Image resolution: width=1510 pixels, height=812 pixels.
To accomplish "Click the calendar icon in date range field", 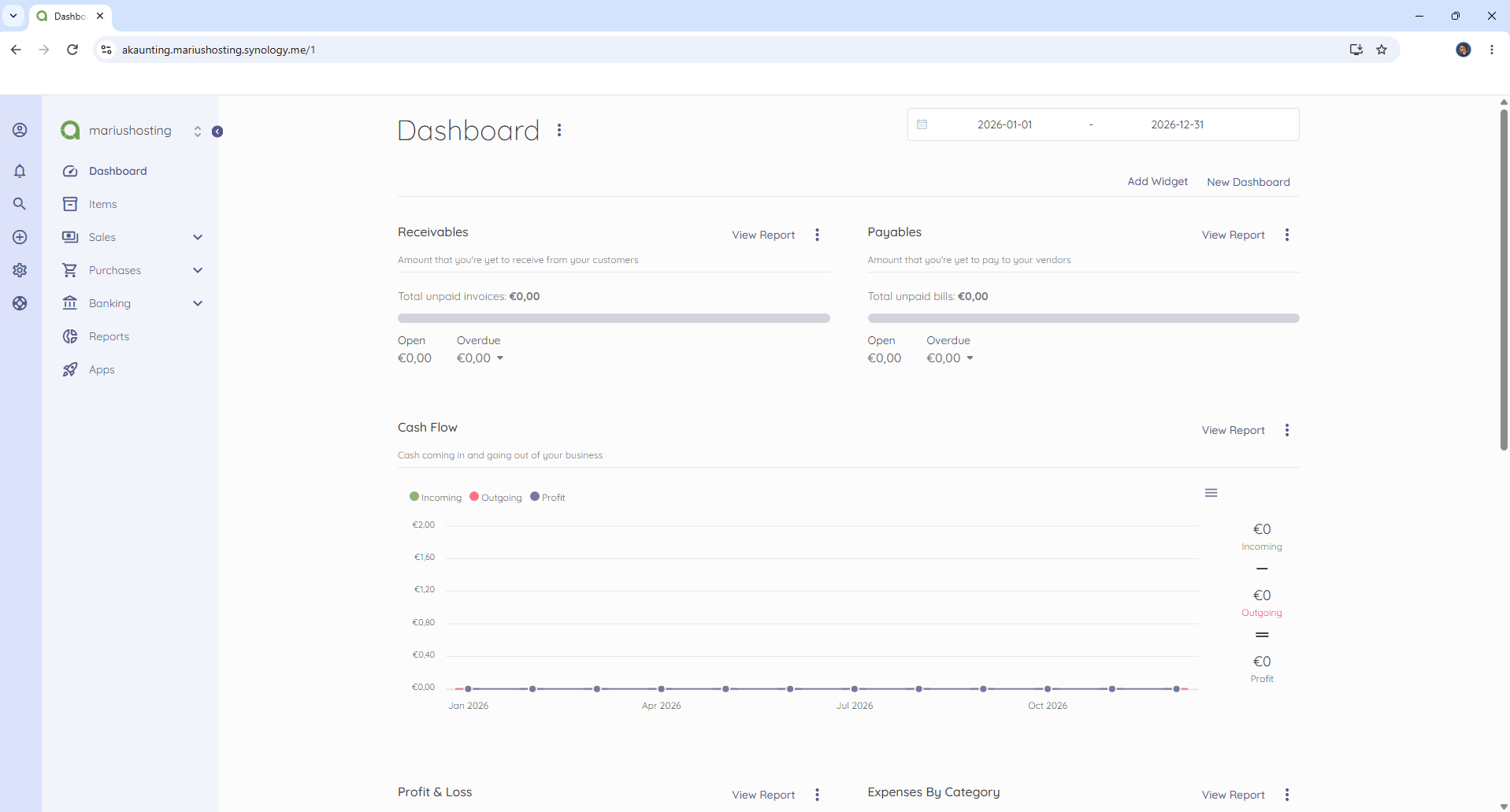I will click(922, 124).
